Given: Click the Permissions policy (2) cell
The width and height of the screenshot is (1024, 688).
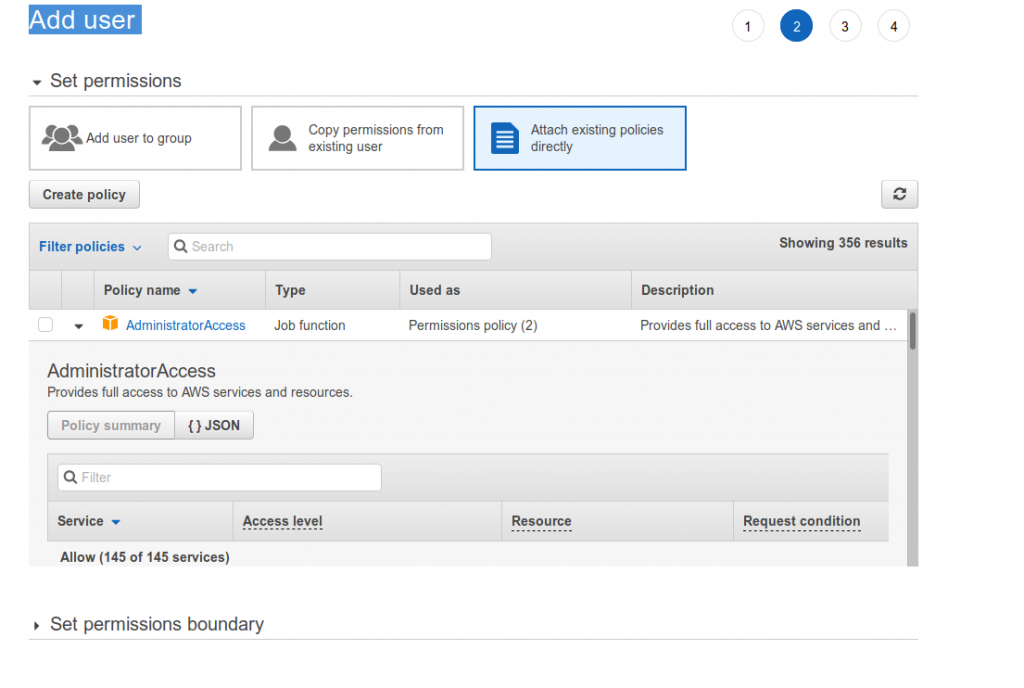Looking at the screenshot, I should (473, 325).
